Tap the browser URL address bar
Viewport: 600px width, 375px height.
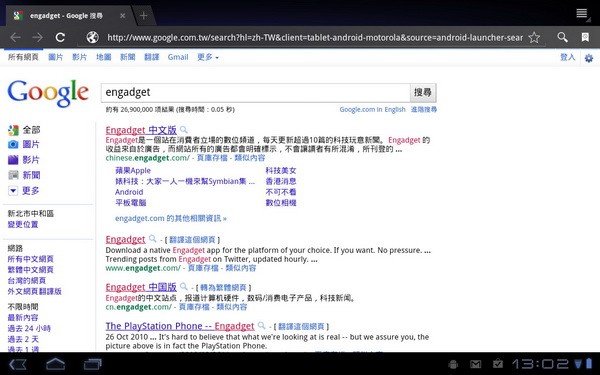coord(314,38)
